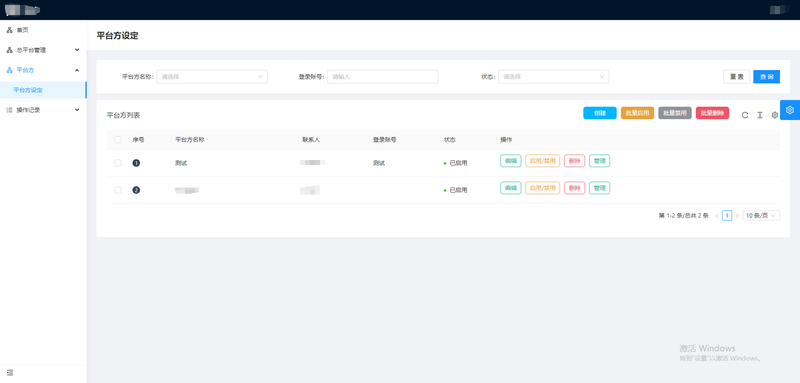Click the 平台方 menu label
Viewport: 800px width, 383px height.
point(25,70)
